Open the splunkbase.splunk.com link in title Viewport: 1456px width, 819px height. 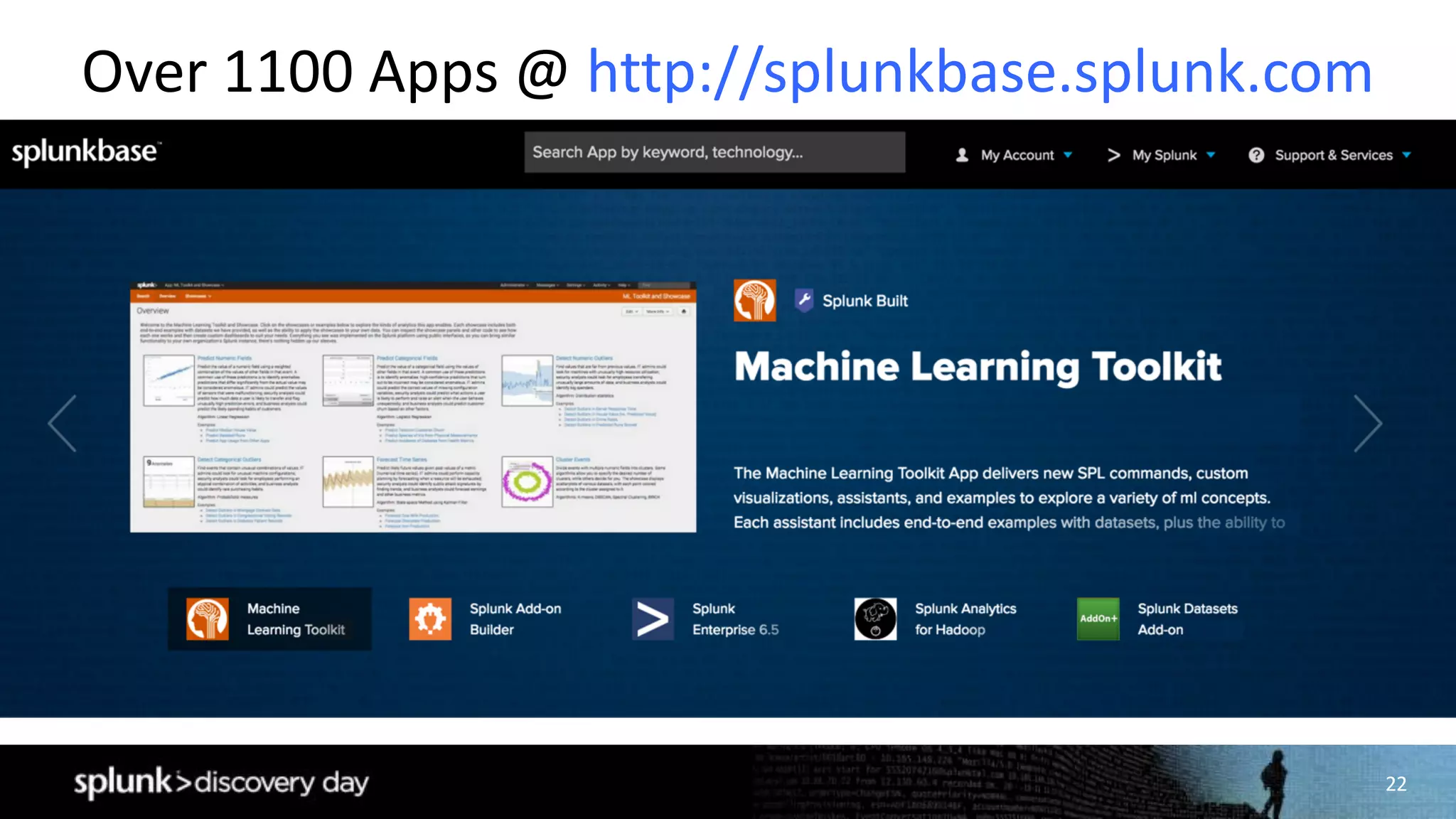point(980,73)
